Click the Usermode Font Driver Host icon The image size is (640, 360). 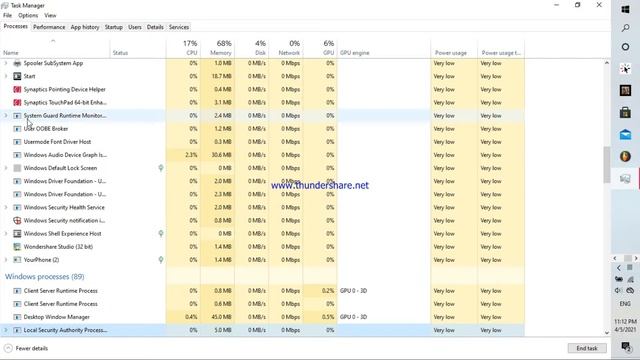[17, 142]
